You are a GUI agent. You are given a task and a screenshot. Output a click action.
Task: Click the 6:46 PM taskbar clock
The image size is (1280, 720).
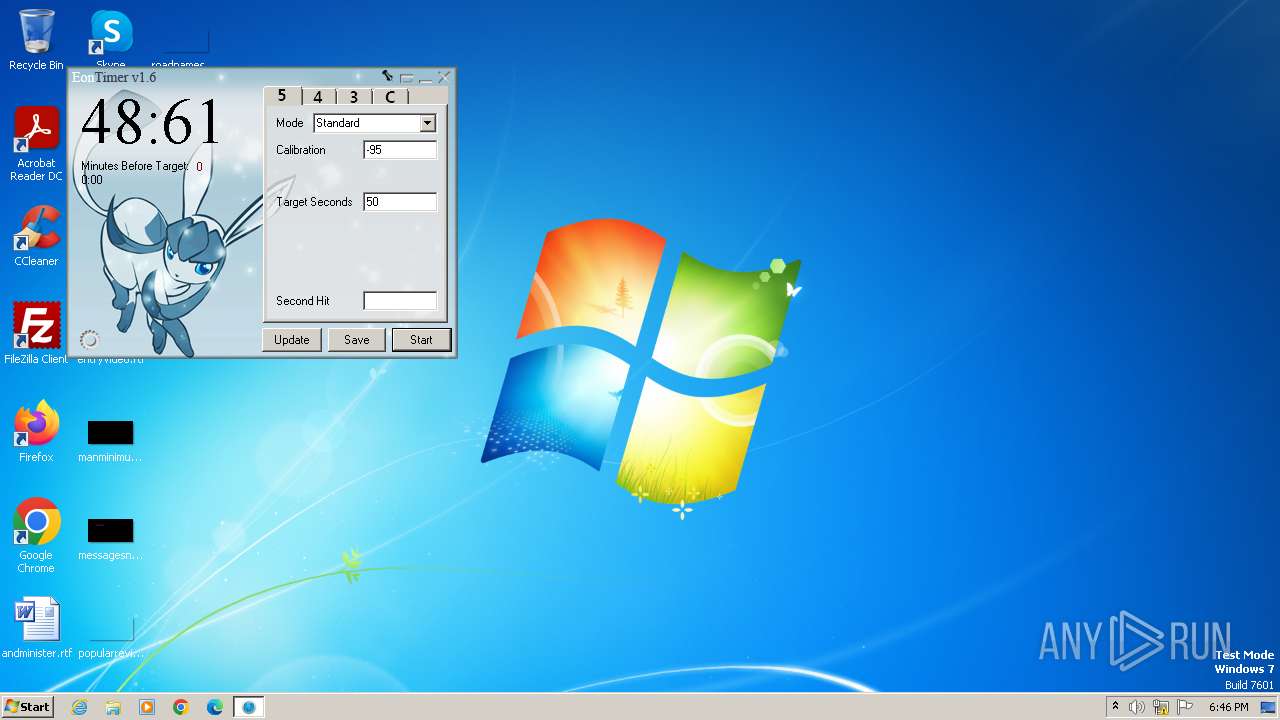[x=1228, y=707]
